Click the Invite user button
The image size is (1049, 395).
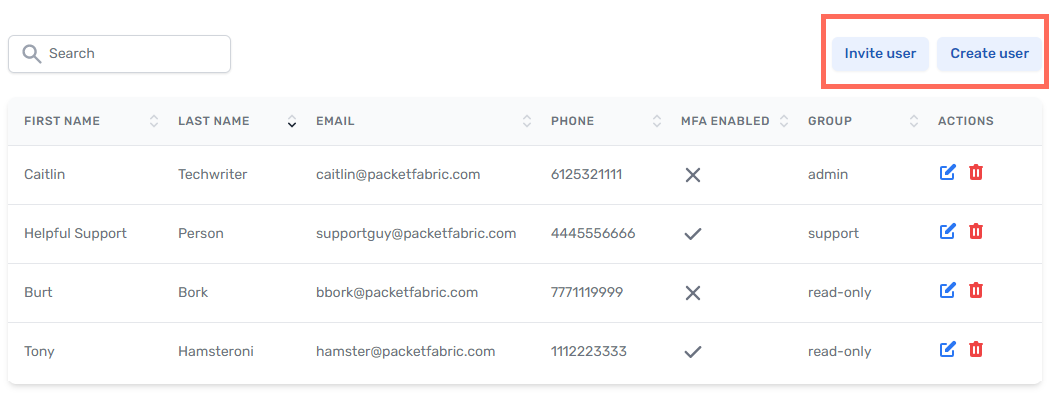pyautogui.click(x=880, y=54)
